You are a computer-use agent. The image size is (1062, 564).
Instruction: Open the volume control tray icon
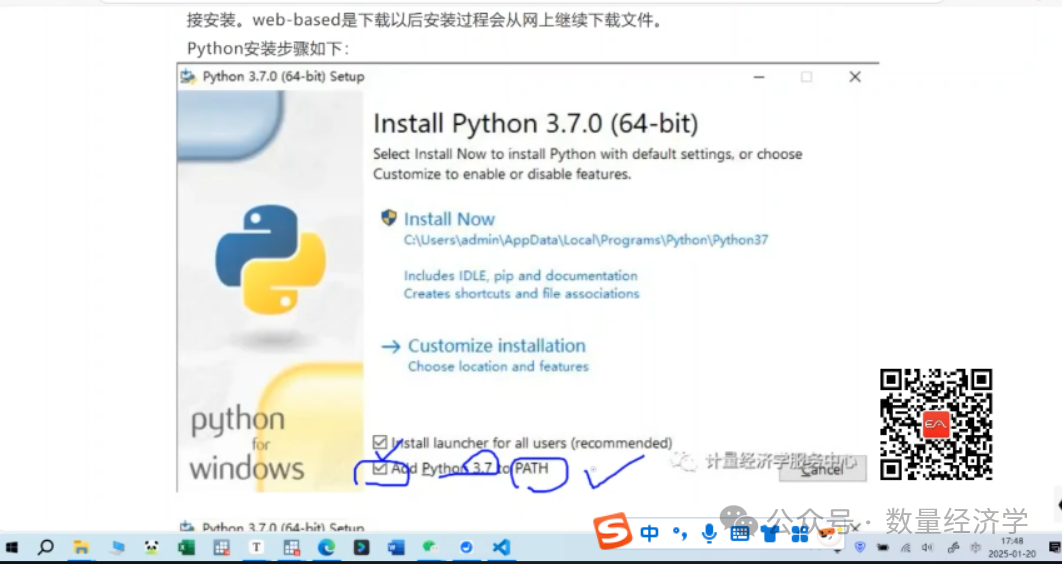point(927,547)
